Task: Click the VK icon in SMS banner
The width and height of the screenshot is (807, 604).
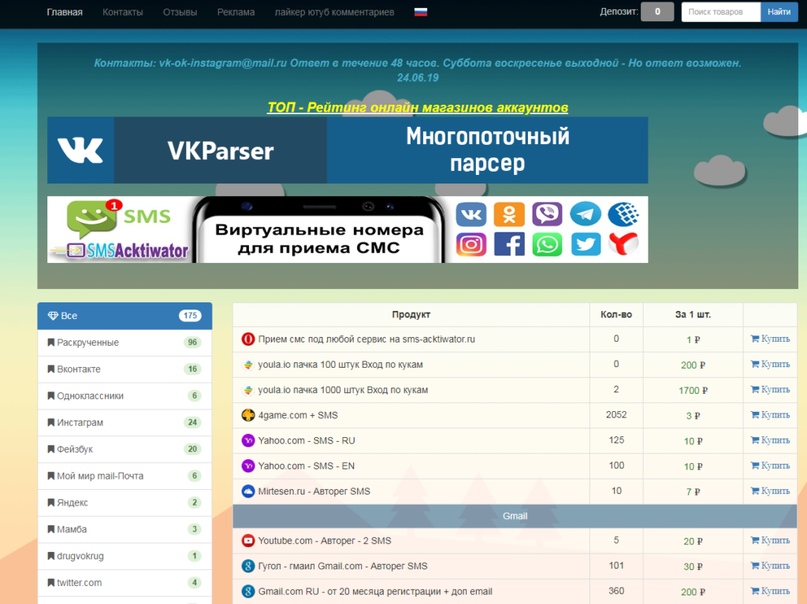Action: coord(471,214)
